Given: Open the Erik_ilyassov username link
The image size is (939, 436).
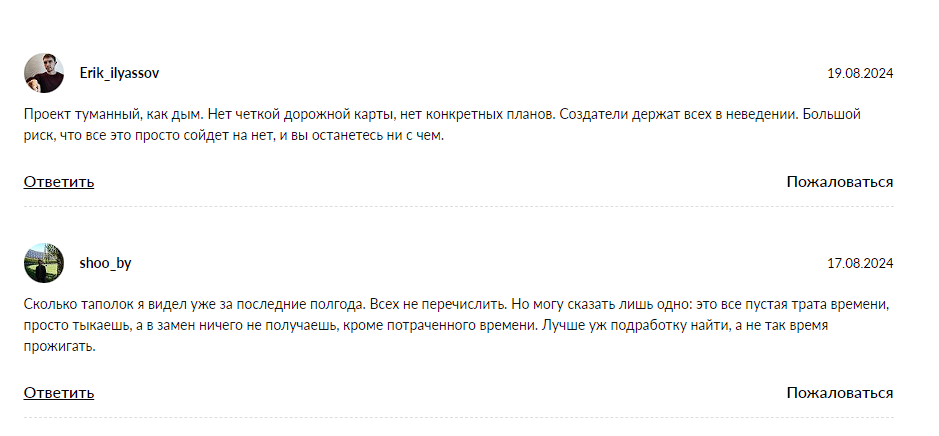Looking at the screenshot, I should point(119,74).
